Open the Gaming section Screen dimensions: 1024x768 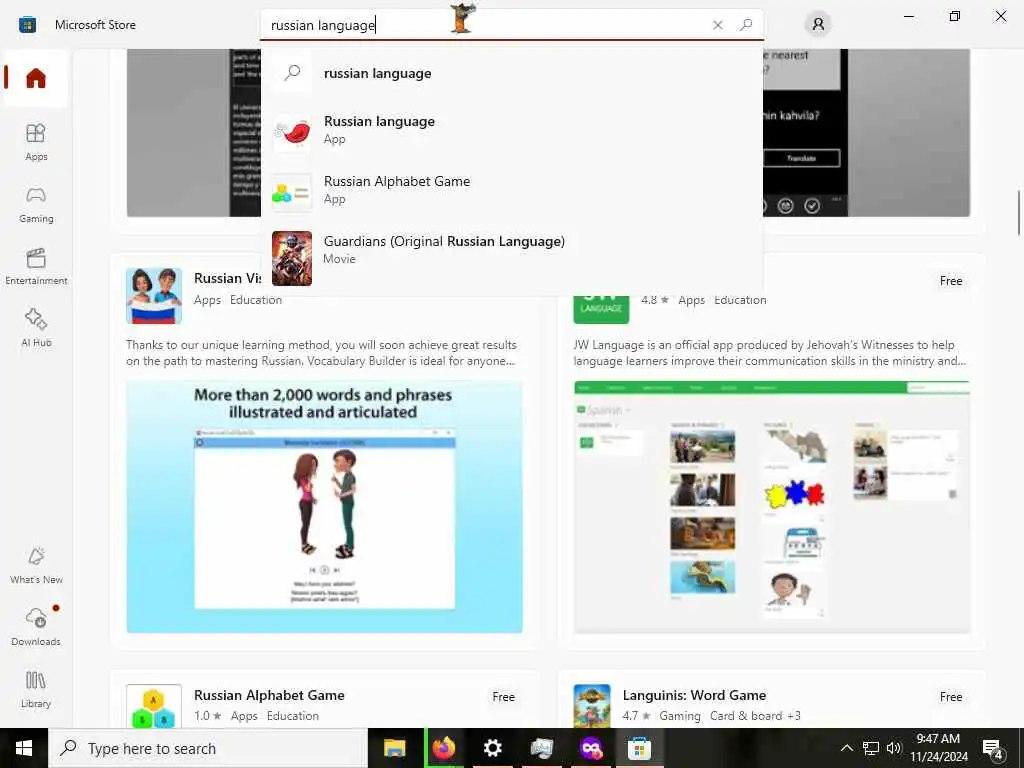[x=36, y=204]
